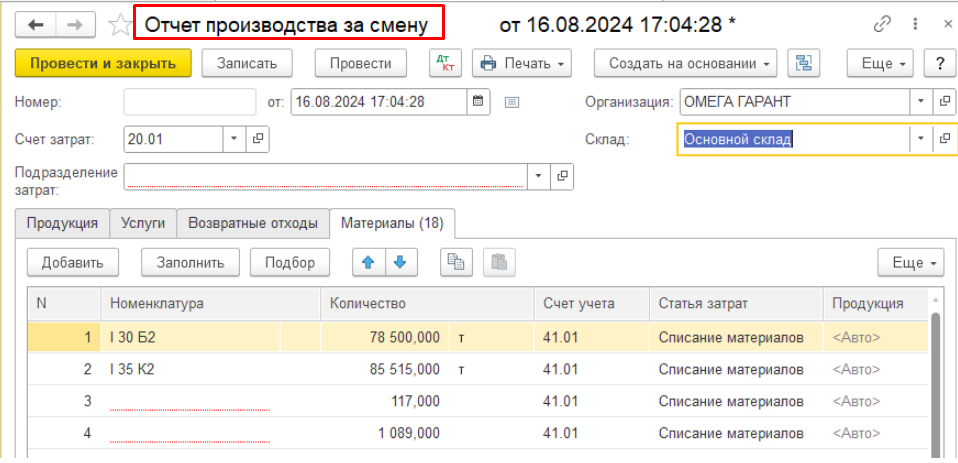
Task: Copy rows with the copy icon
Action: [x=456, y=263]
